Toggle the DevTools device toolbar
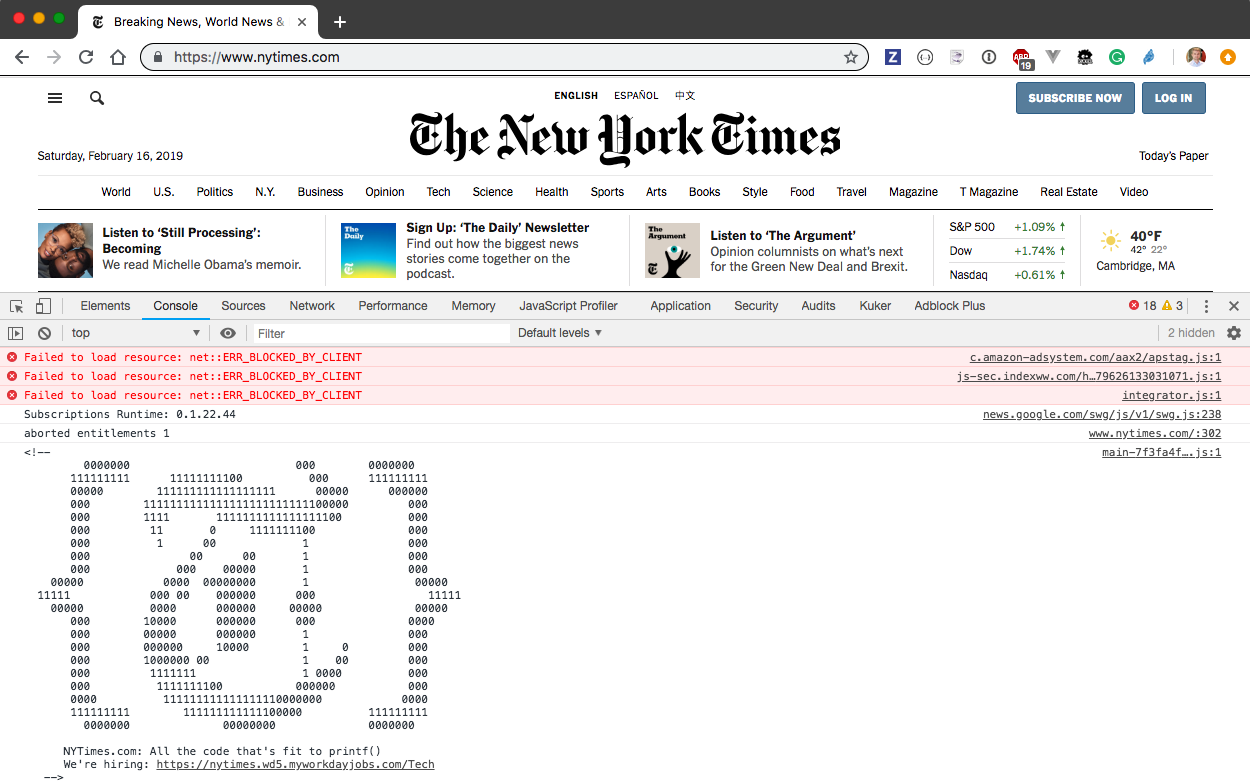Image resolution: width=1250 pixels, height=783 pixels. pos(43,306)
